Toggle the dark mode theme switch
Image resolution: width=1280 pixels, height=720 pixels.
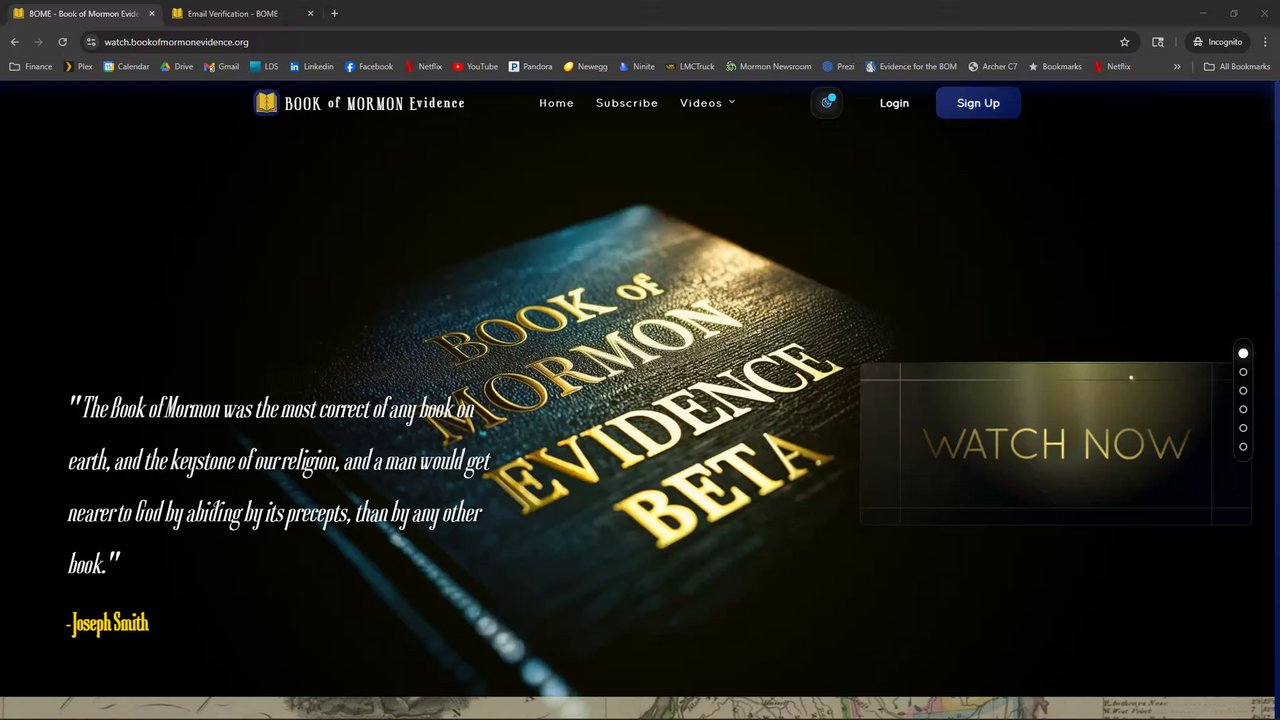pos(826,102)
